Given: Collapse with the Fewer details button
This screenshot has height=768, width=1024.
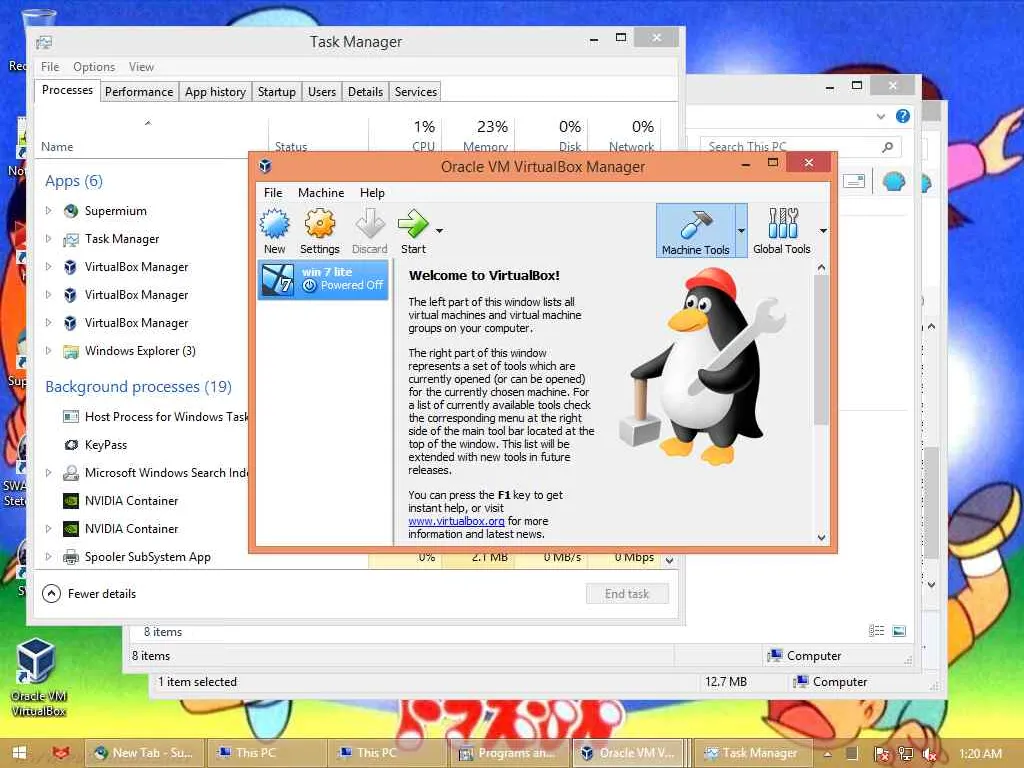Looking at the screenshot, I should point(89,594).
